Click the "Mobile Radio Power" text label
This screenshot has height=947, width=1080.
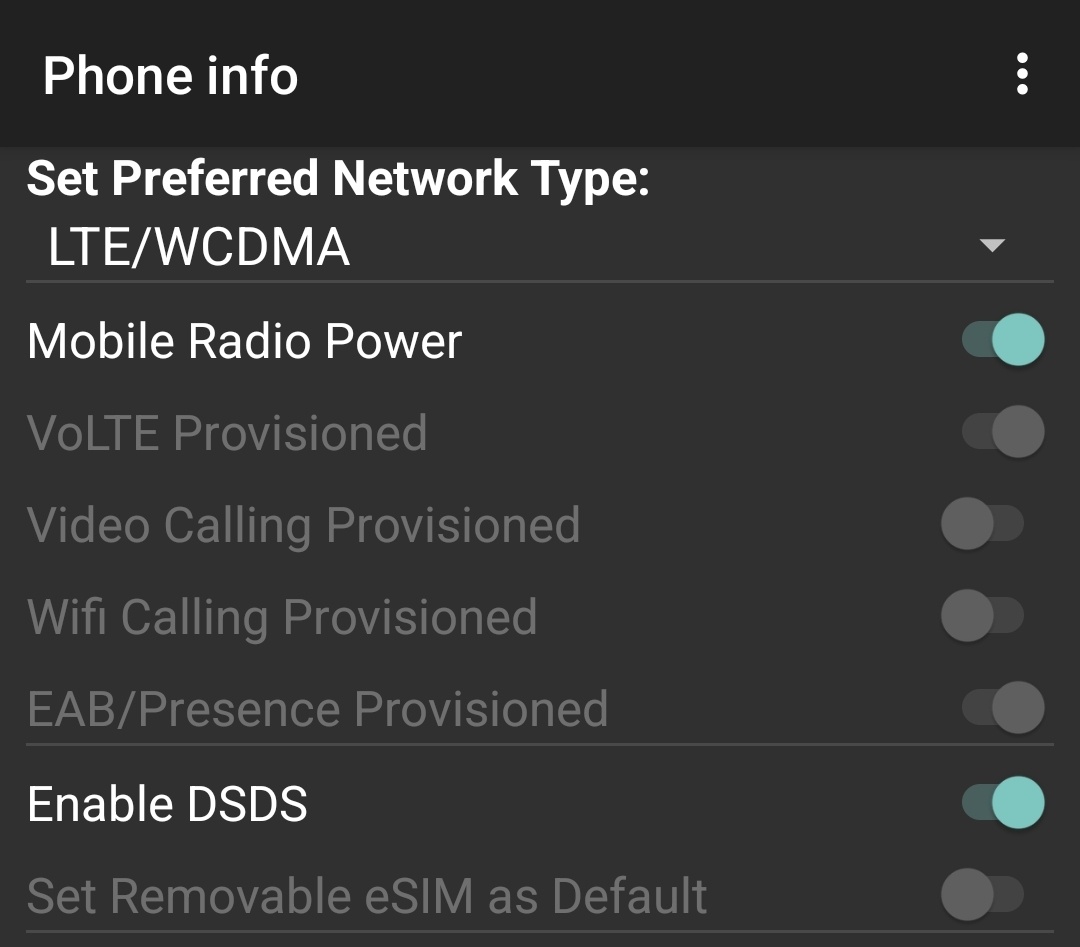(x=244, y=341)
